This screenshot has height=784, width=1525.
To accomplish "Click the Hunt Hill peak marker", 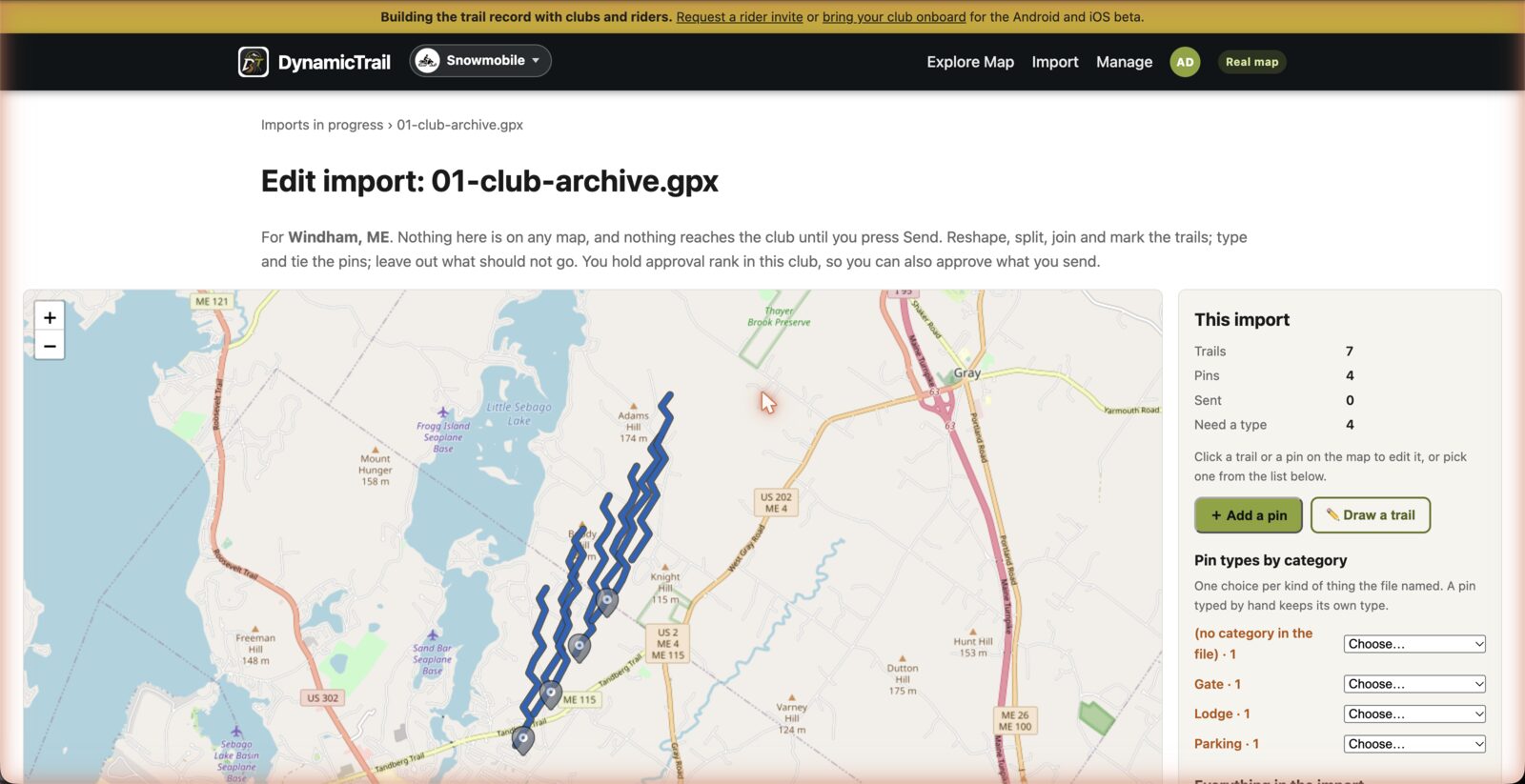I will click(973, 632).
